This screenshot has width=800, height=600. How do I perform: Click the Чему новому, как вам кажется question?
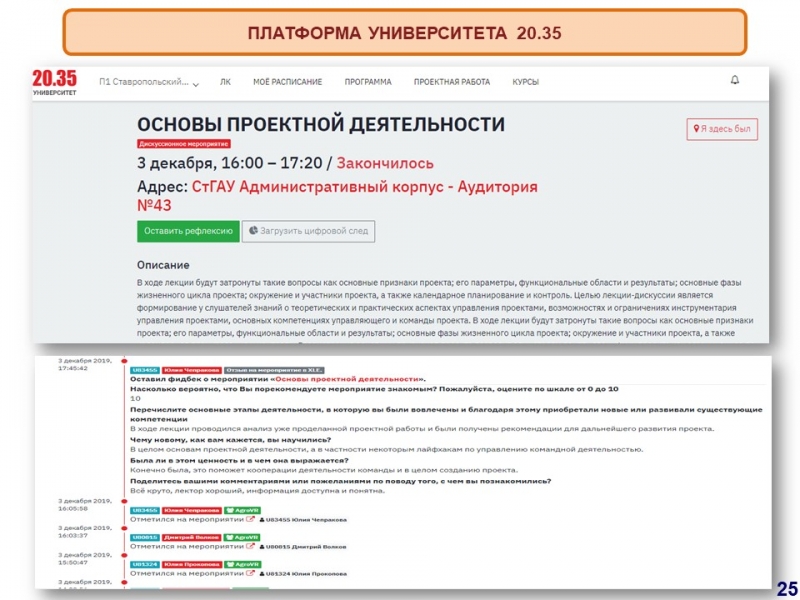coord(231,440)
